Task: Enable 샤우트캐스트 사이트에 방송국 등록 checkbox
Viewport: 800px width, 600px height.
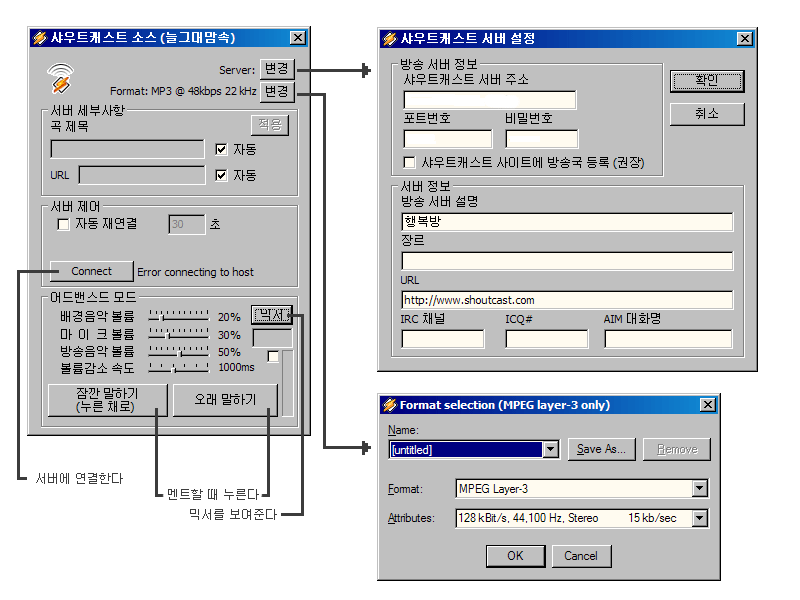Action: pos(409,162)
